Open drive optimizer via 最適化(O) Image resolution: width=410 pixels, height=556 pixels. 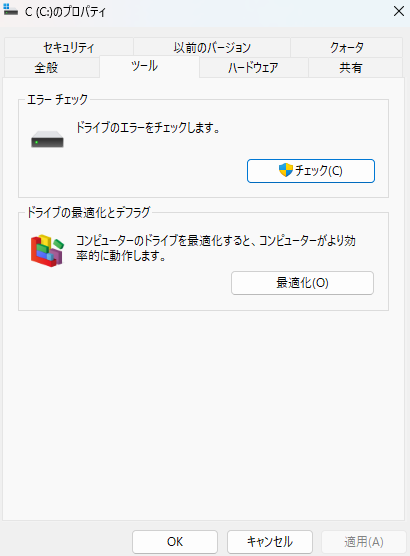point(302,283)
